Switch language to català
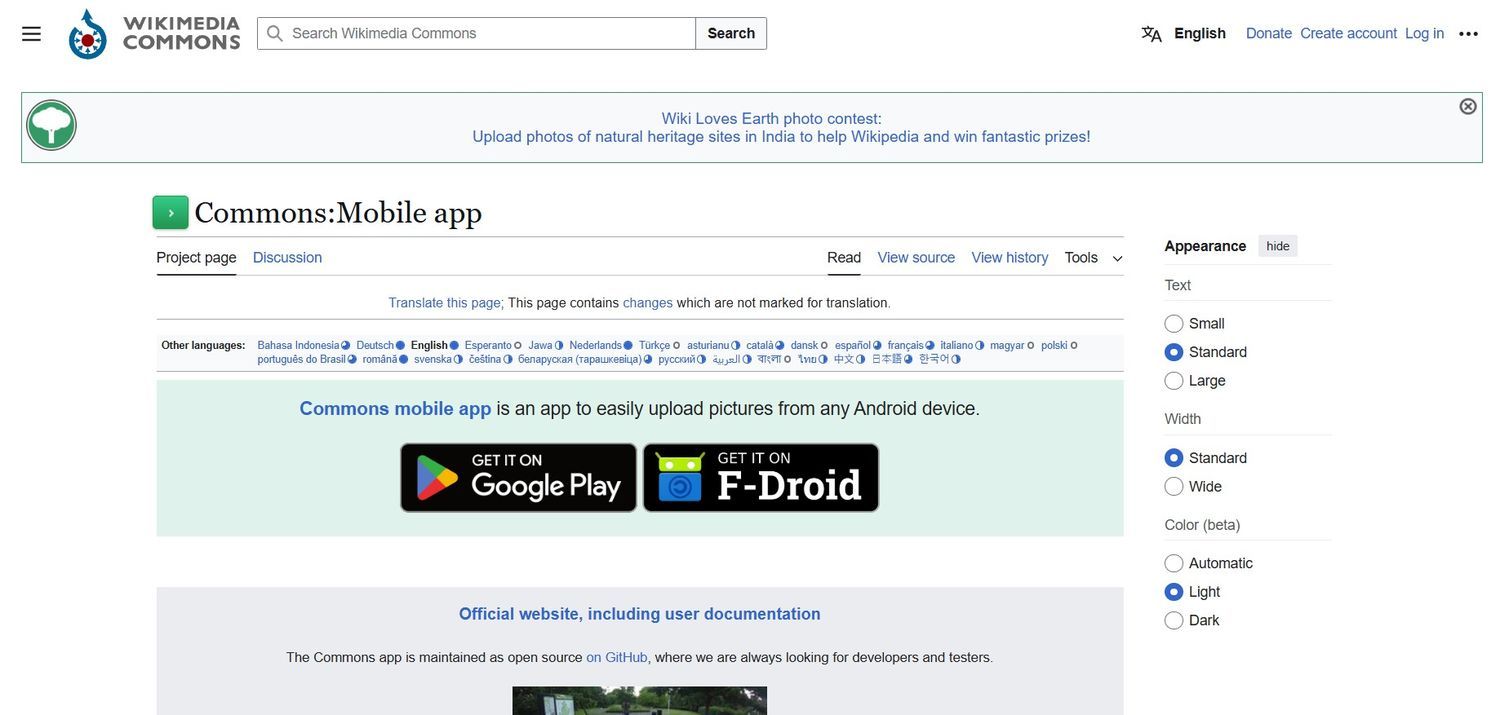The width and height of the screenshot is (1500, 715). coord(760,345)
